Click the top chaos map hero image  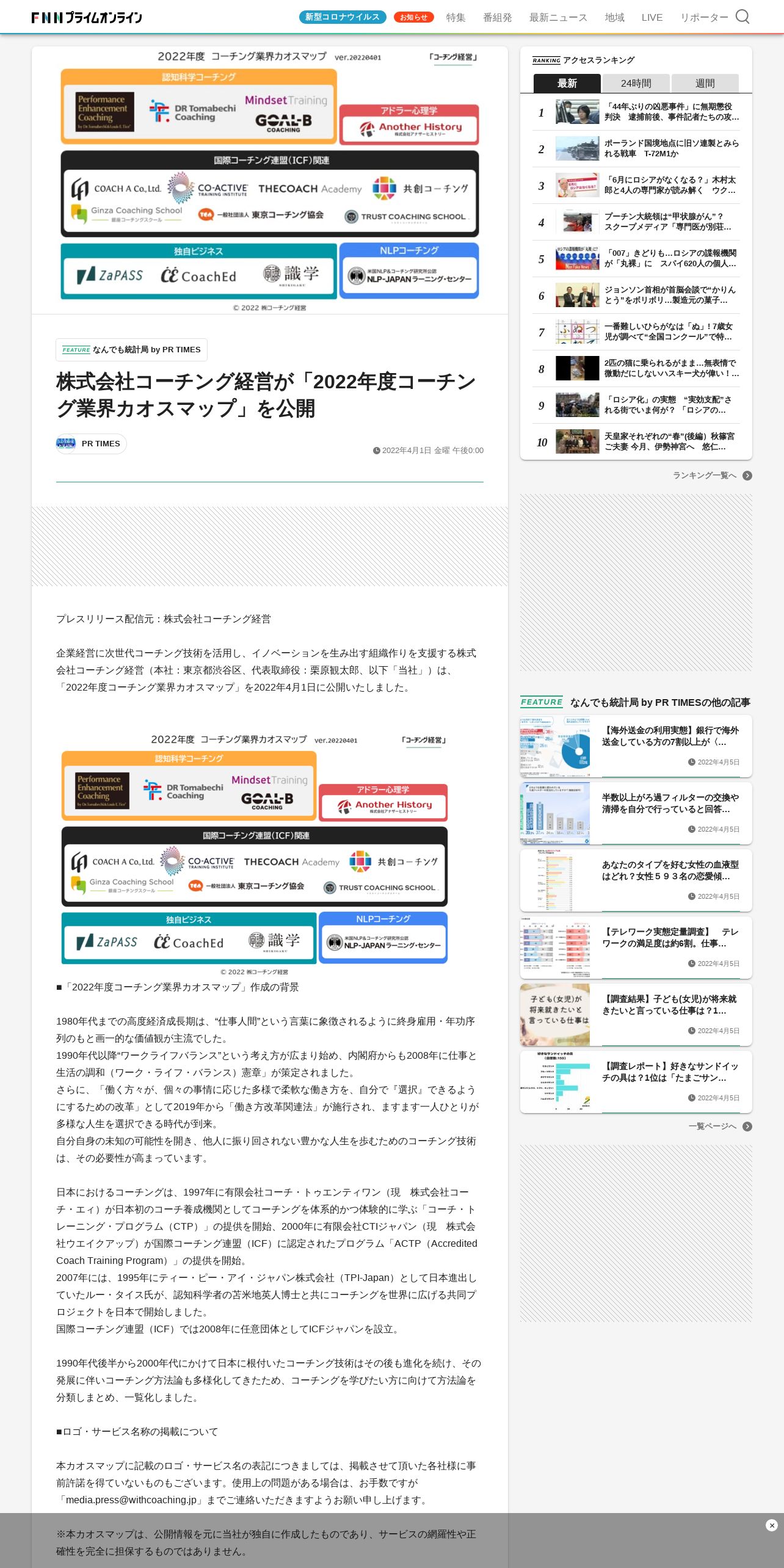(x=270, y=181)
